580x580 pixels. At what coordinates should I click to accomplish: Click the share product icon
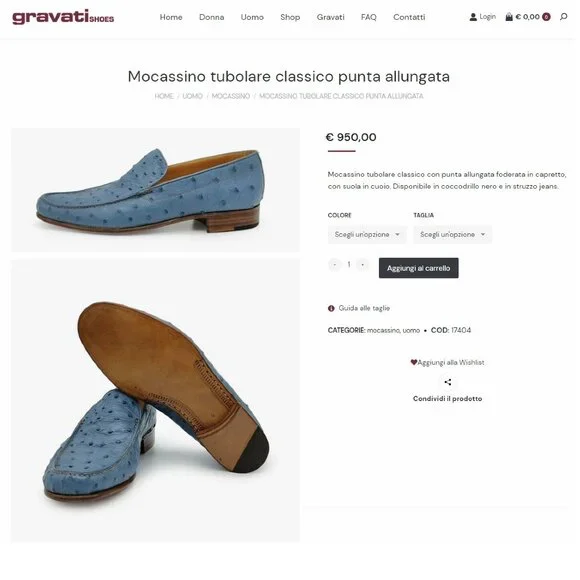coord(448,382)
